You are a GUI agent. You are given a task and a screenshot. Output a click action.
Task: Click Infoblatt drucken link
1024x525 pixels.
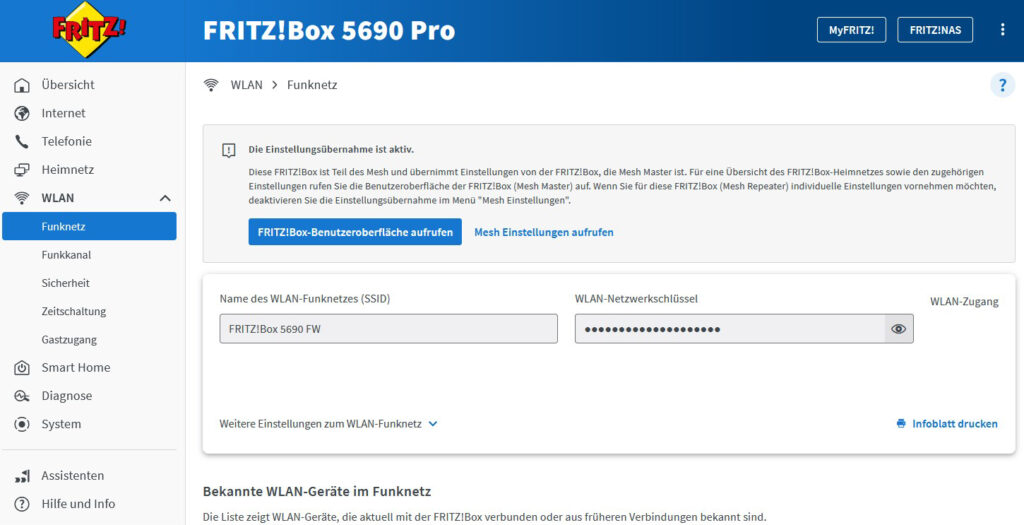tap(954, 424)
